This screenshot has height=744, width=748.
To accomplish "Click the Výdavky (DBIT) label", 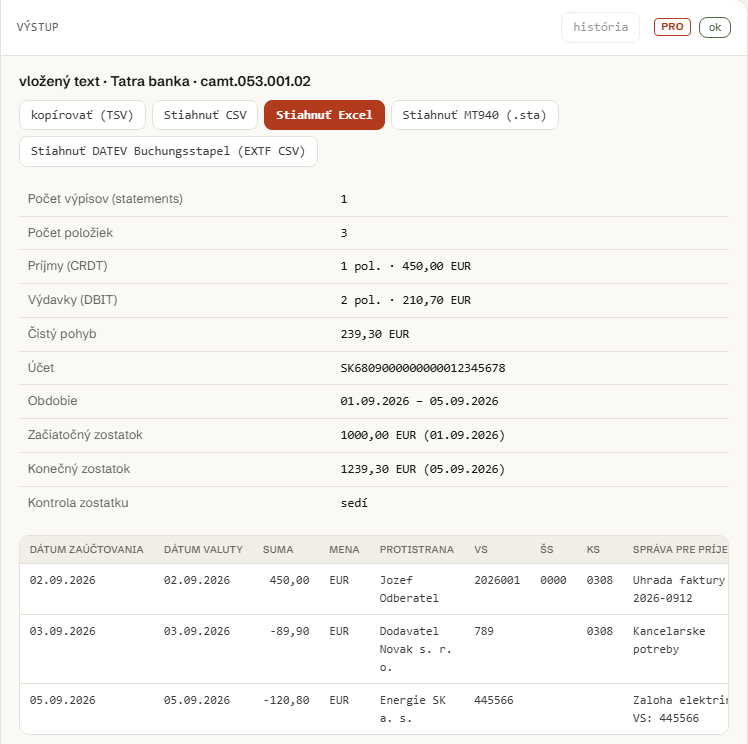I will [x=73, y=300].
